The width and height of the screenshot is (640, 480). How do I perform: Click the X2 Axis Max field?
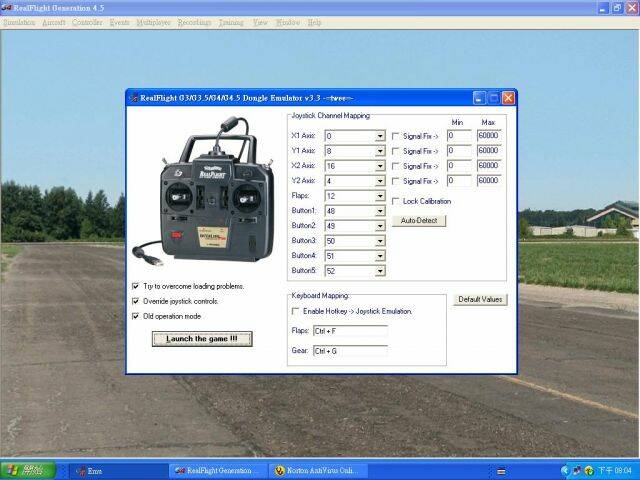[x=489, y=165]
